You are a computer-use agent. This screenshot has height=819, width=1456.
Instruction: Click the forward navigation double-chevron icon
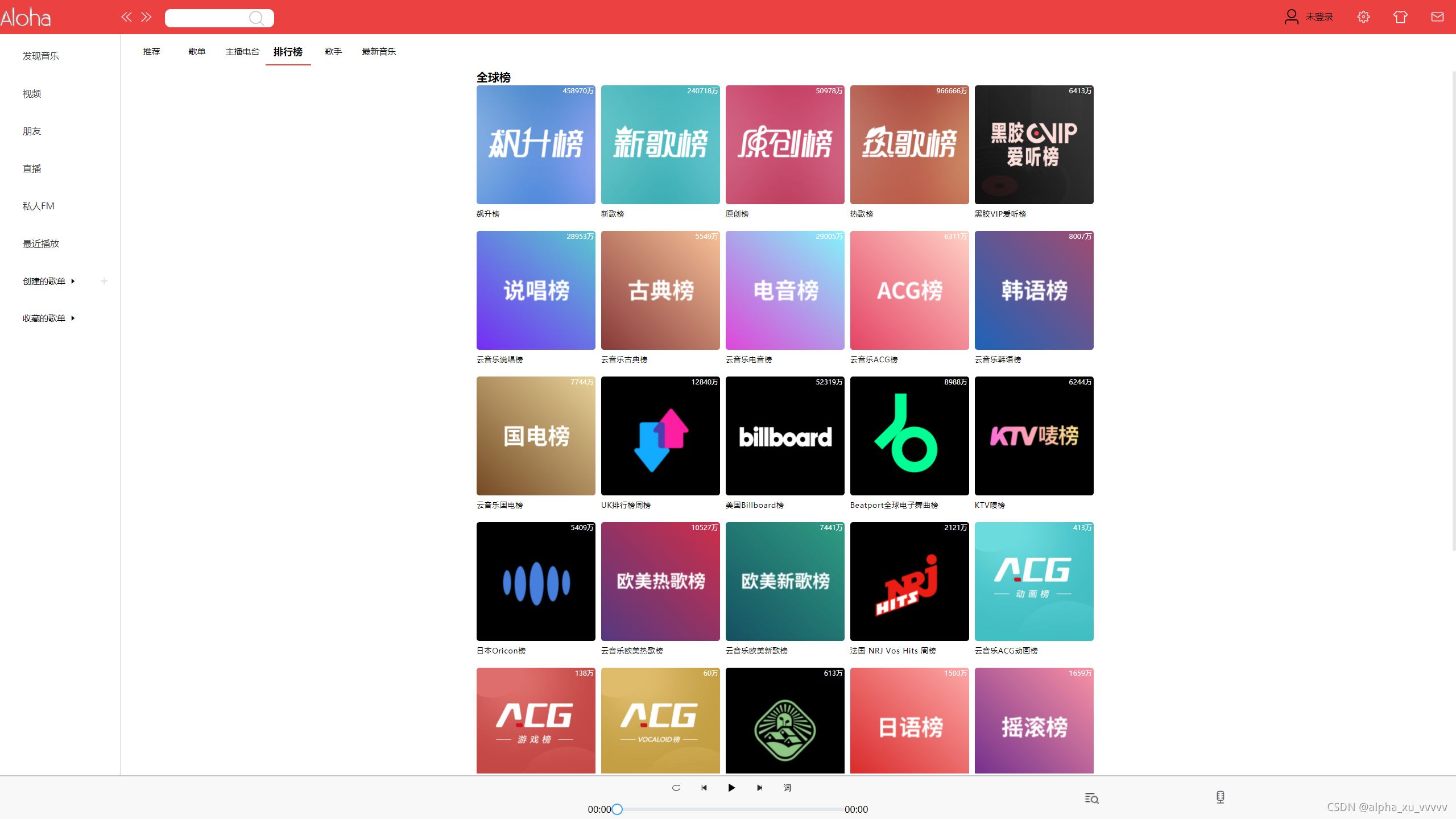146,17
